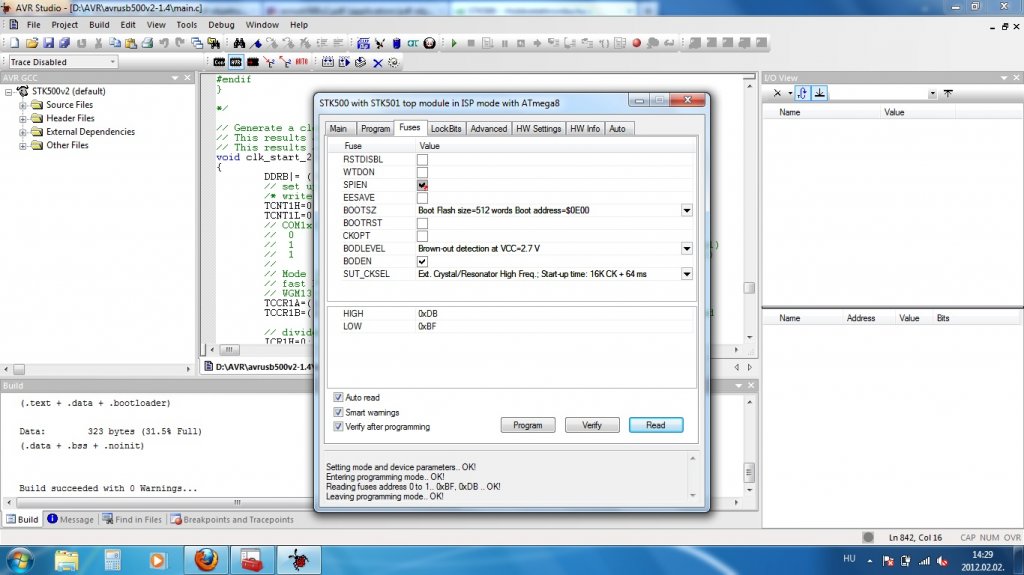The width and height of the screenshot is (1024, 575).
Task: Toggle the RSTDISBL fuse checkbox
Action: click(423, 159)
